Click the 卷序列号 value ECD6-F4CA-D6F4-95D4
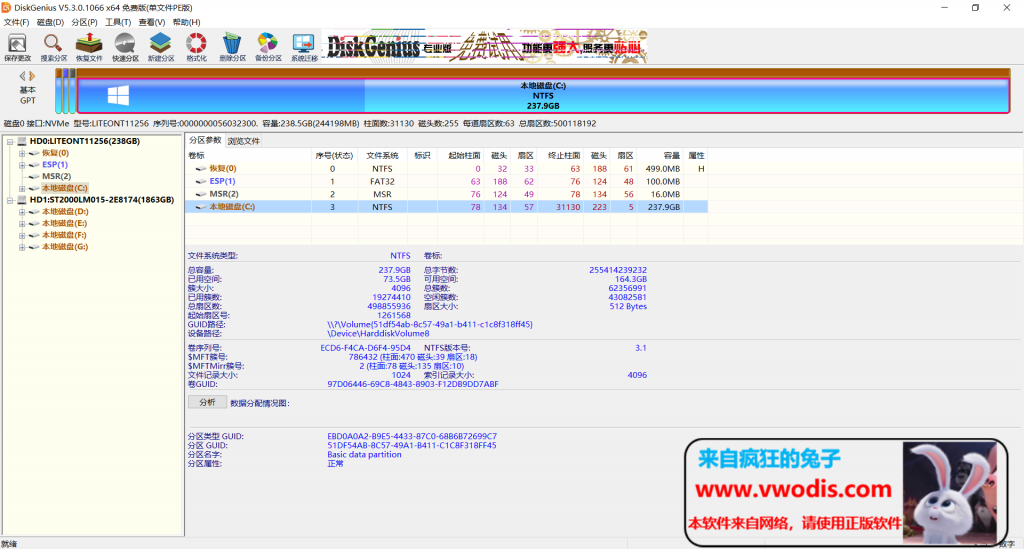This screenshot has height=549, width=1024. pyautogui.click(x=365, y=348)
